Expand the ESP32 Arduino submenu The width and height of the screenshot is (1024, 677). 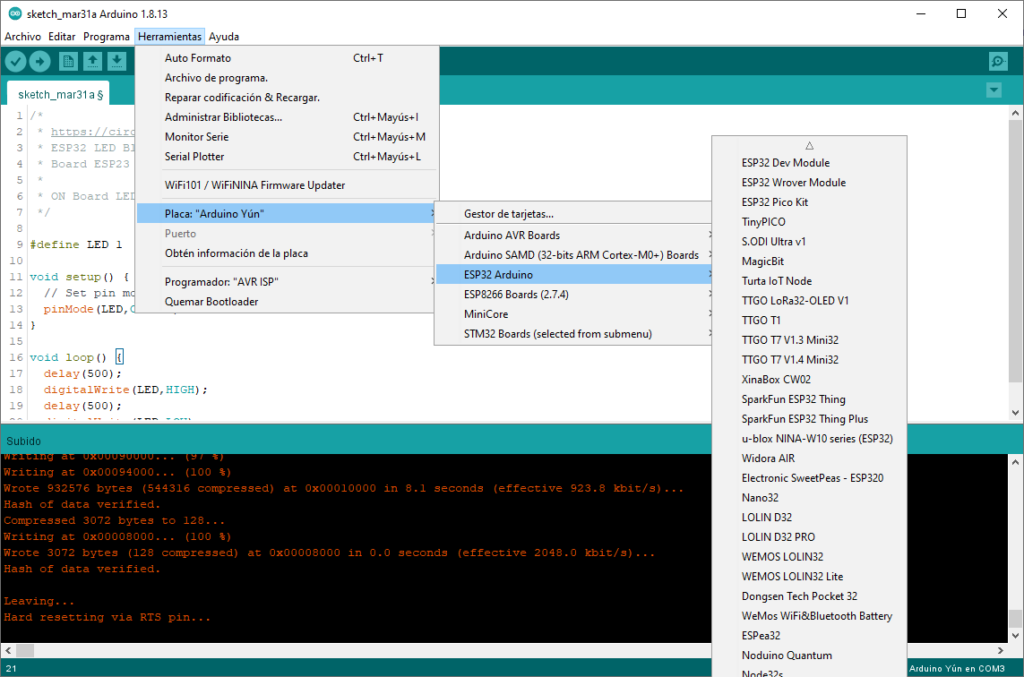[573, 274]
